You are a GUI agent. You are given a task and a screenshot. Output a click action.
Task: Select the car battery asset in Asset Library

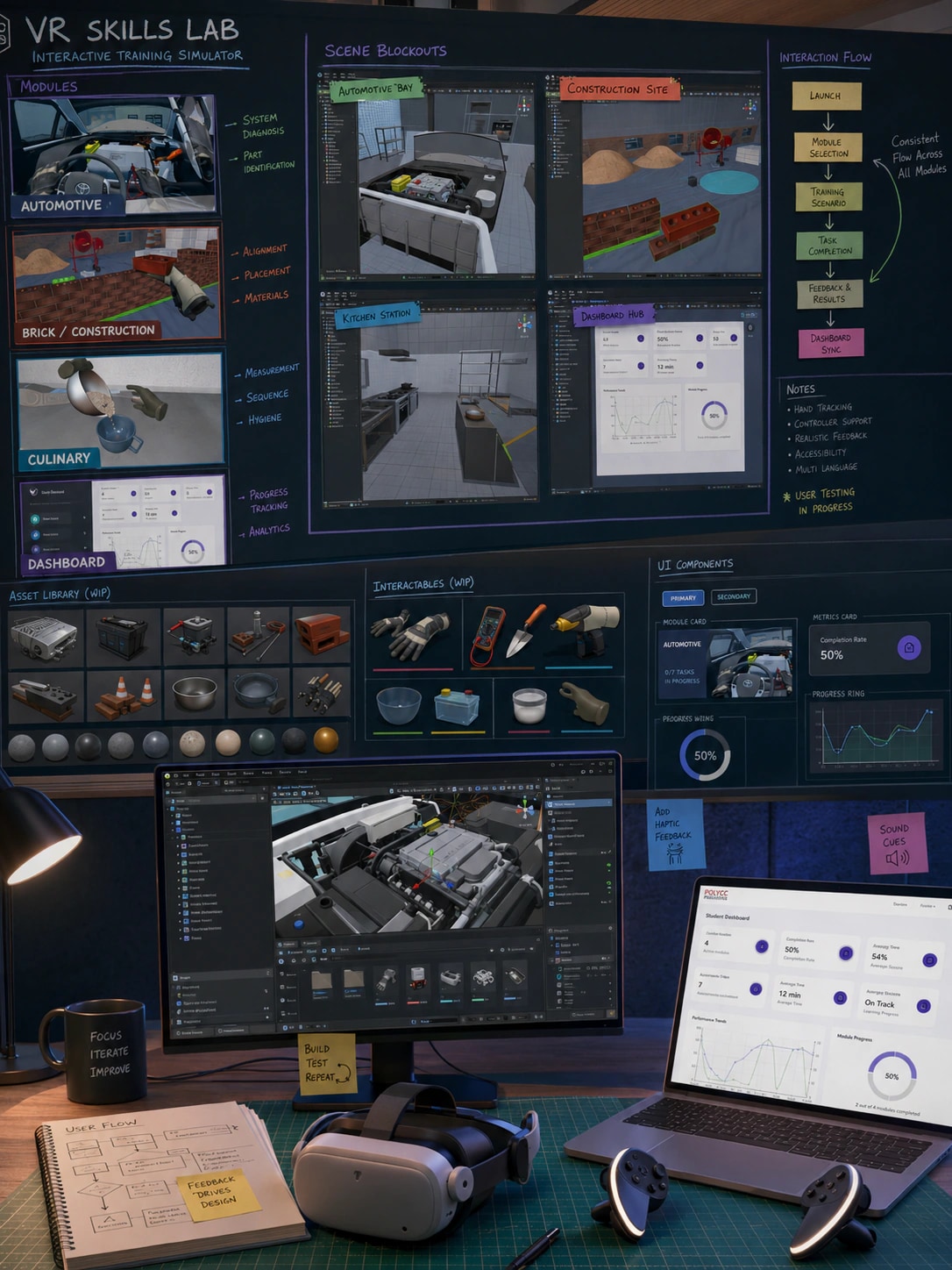123,636
